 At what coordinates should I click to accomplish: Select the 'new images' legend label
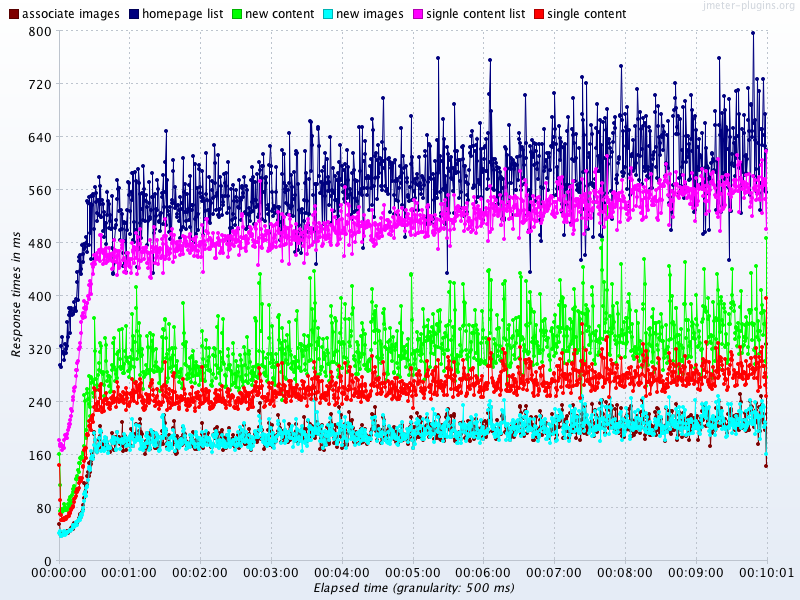pyautogui.click(x=369, y=14)
